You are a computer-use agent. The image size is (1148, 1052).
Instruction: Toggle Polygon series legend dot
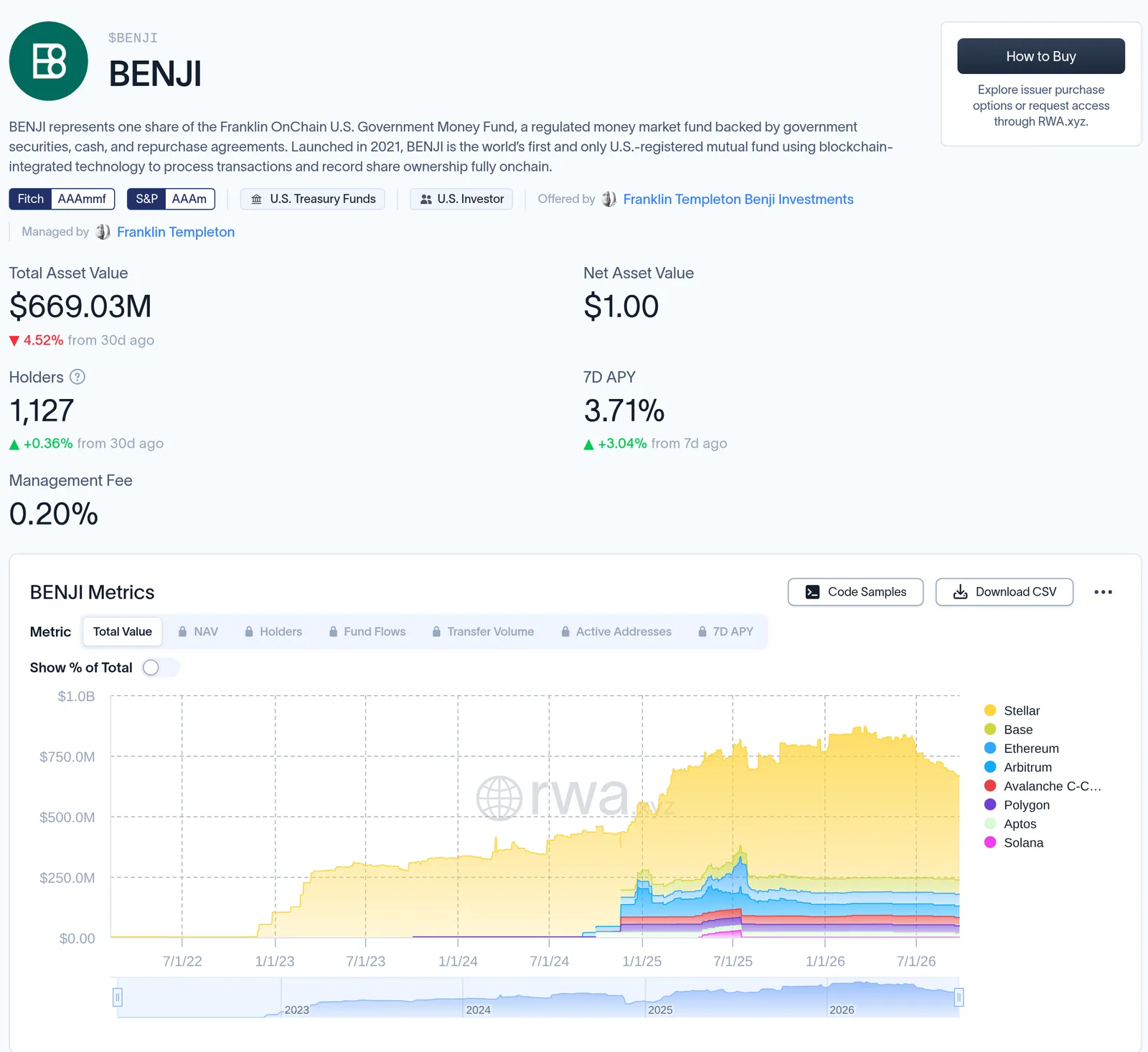pos(990,804)
